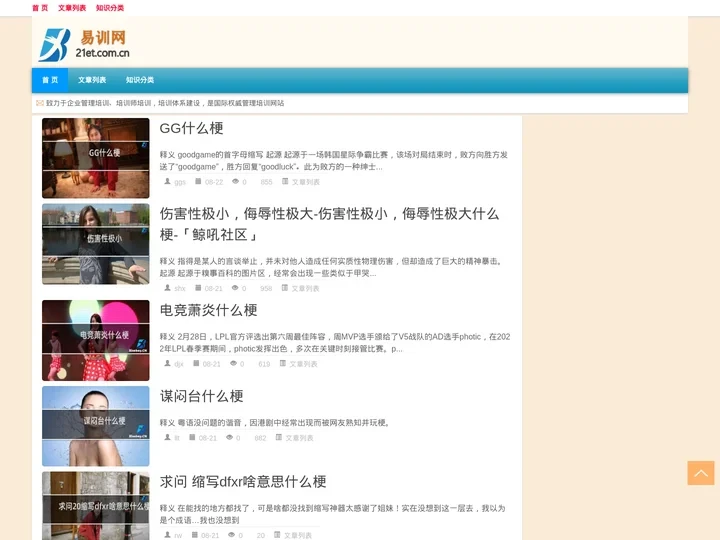
Task: Click the excerpt starting 释义 goodgame的首字母缩写
Action: pyautogui.click(x=334, y=161)
